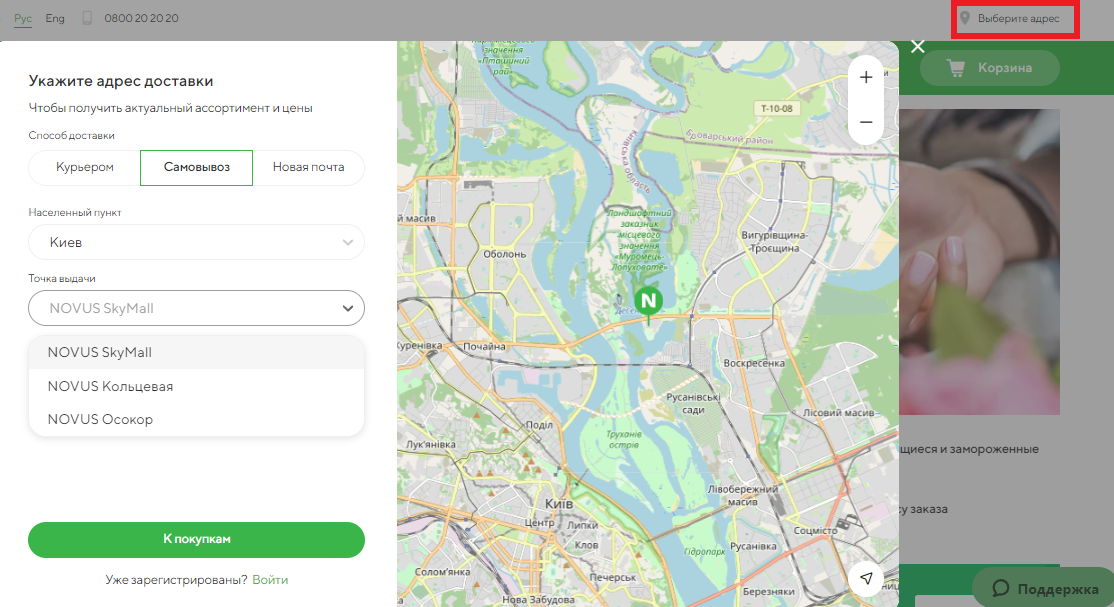Collapse the Точка выдачи dropdown chevron
Viewport: 1114px width, 607px height.
click(347, 308)
